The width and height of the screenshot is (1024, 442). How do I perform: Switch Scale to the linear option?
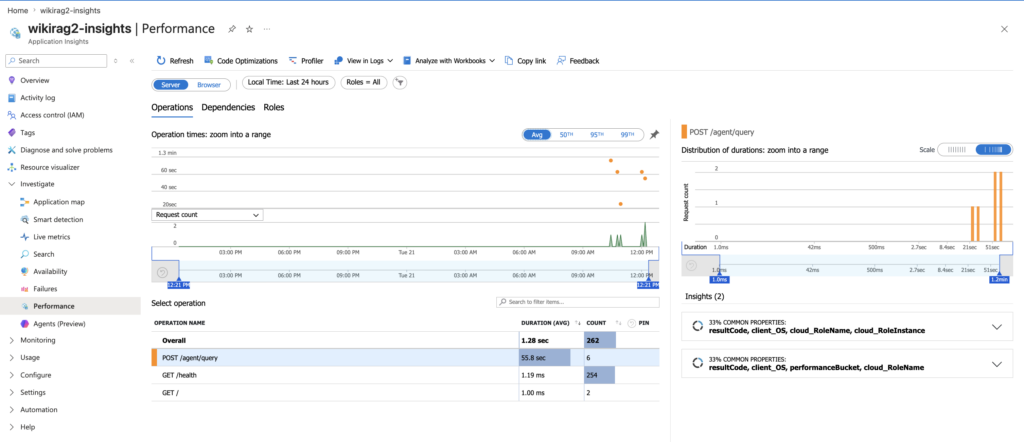[x=956, y=150]
